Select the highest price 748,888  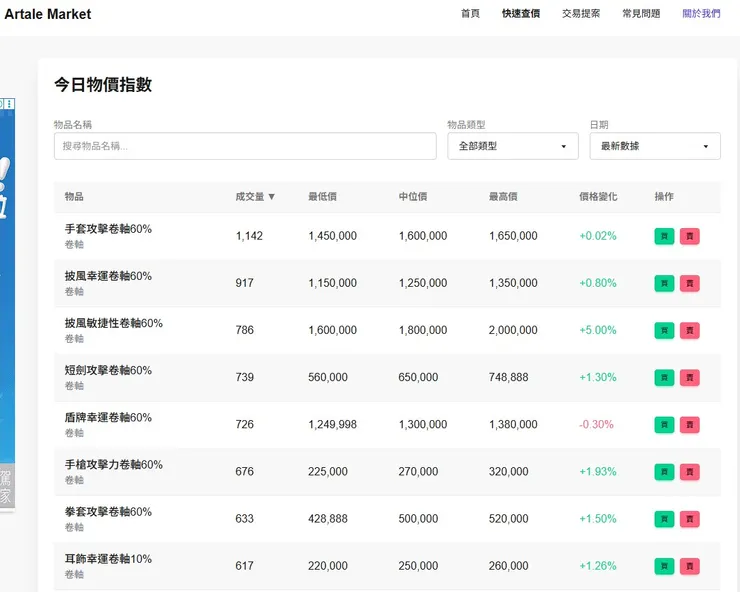[509, 377]
